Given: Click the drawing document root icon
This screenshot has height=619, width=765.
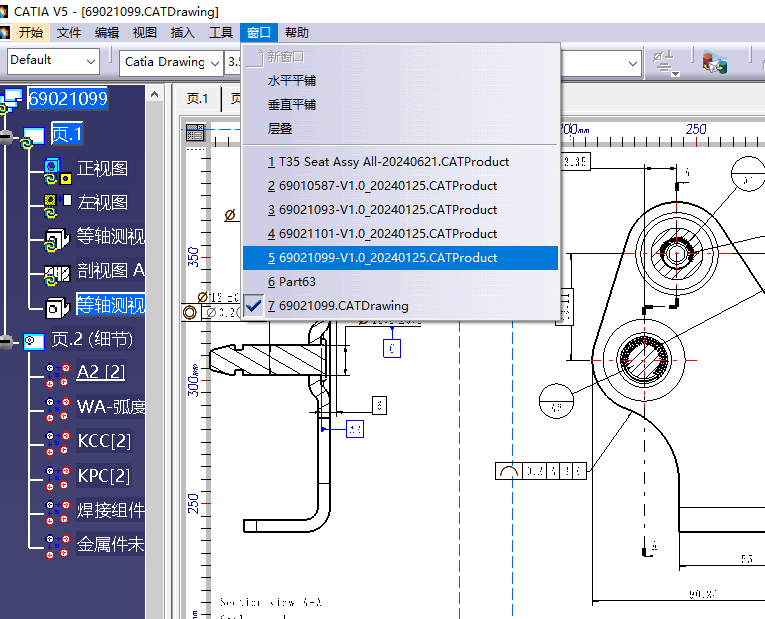Looking at the screenshot, I should (x=12, y=101).
